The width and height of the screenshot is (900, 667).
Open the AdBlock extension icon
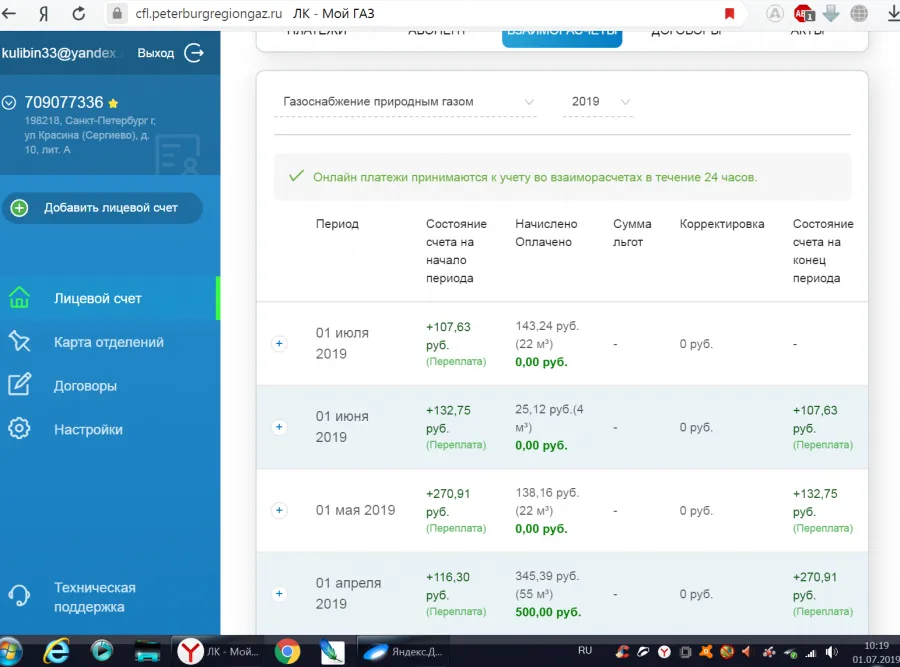[804, 13]
